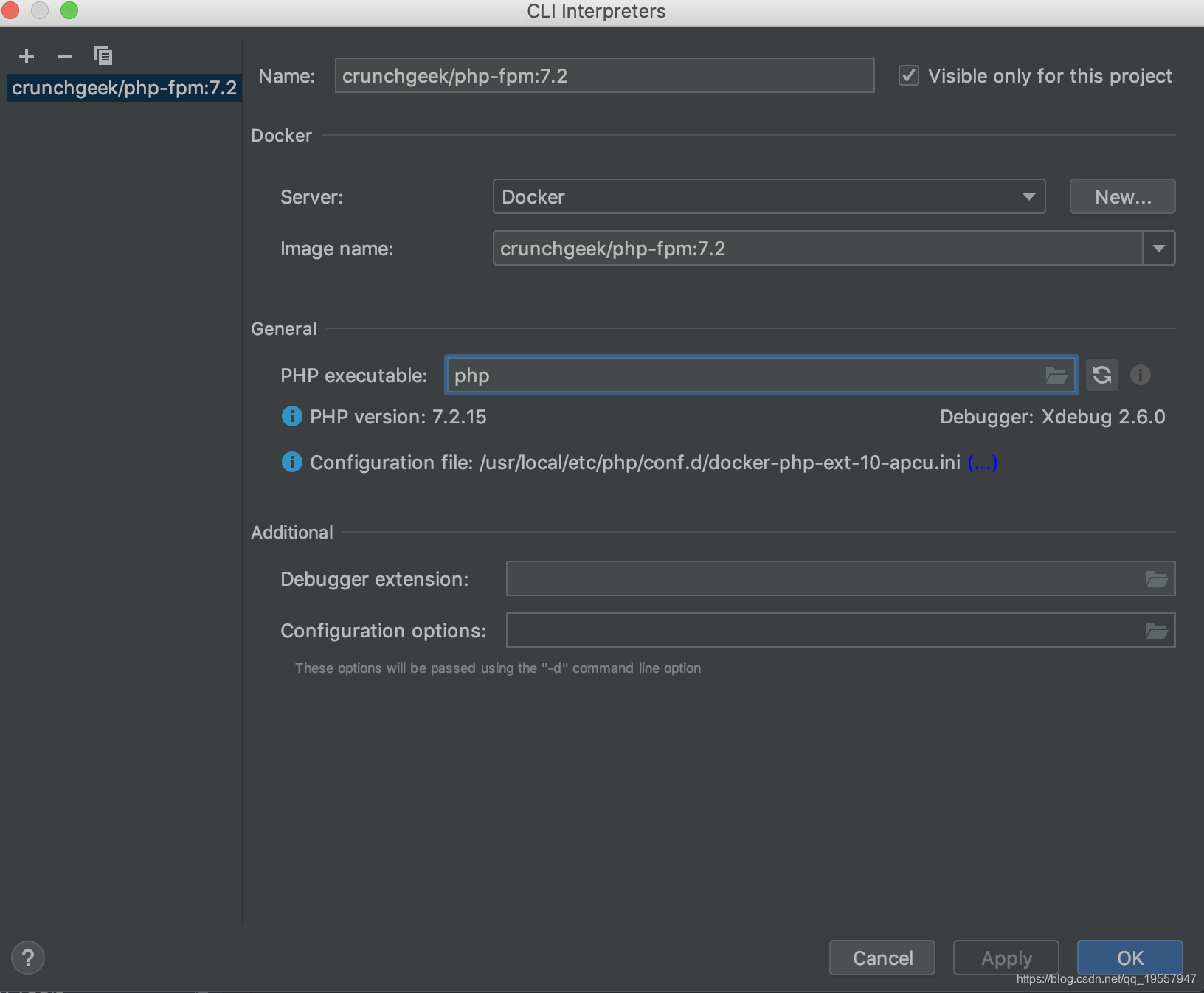Edit the Image name combo box text
Image resolution: width=1204 pixels, height=993 pixels.
[817, 249]
